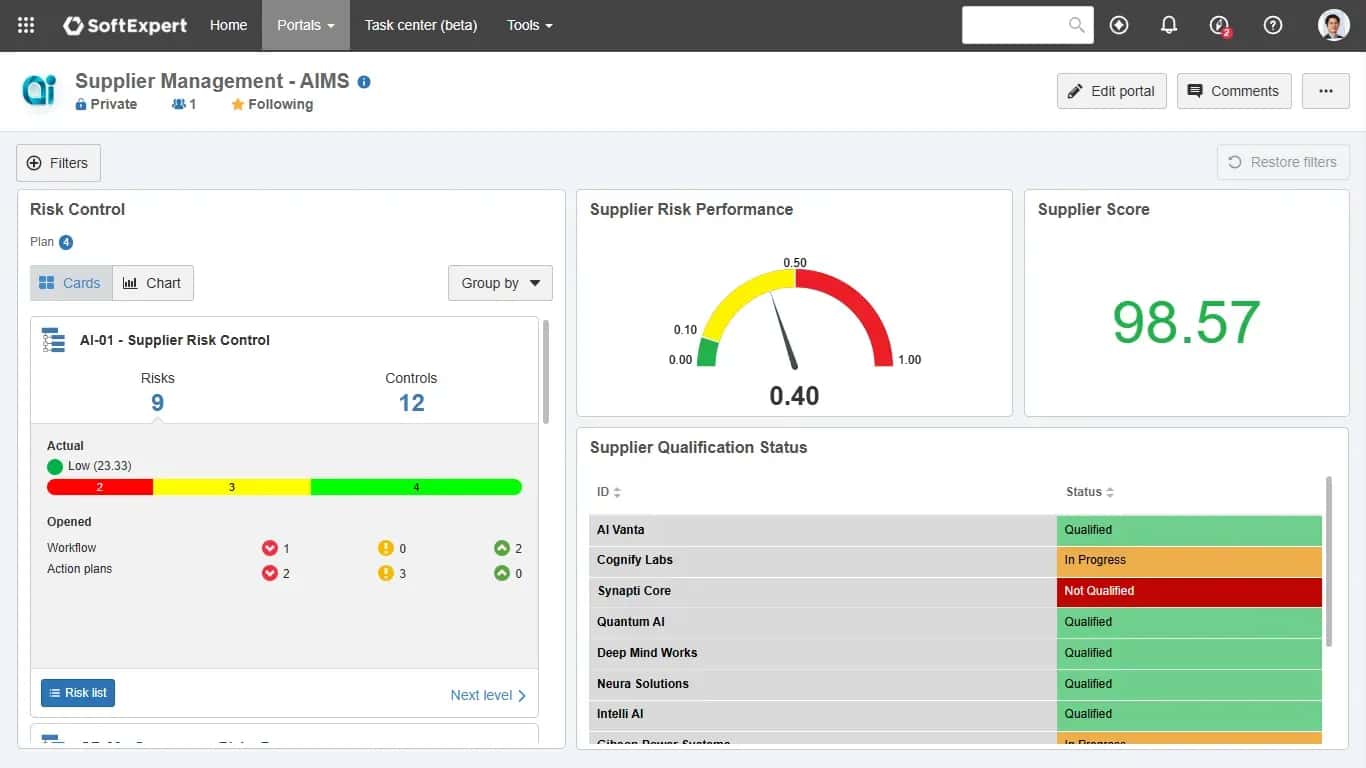Click the portal info icon beside the title
Image resolution: width=1366 pixels, height=768 pixels.
[x=364, y=82]
